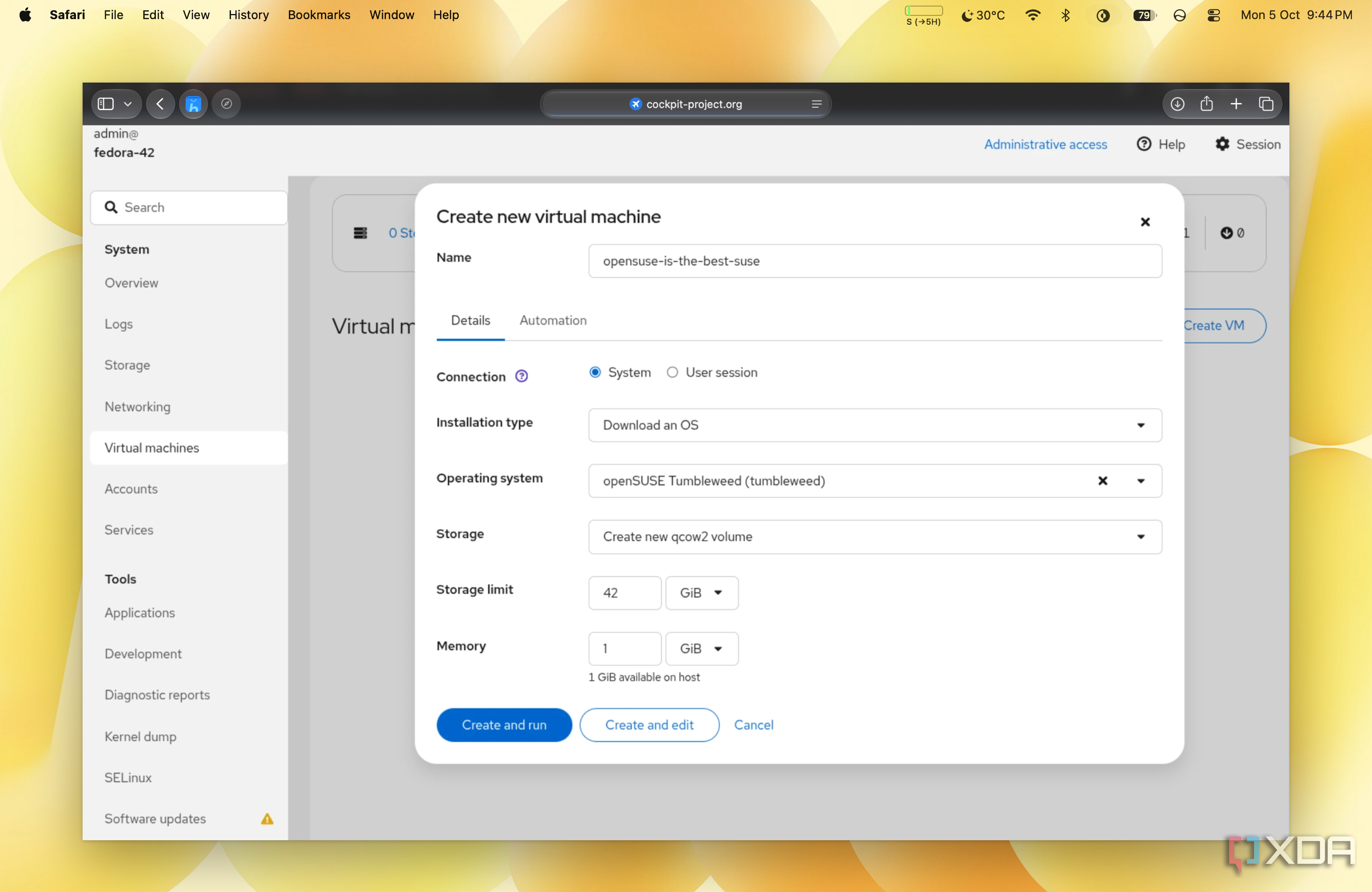Clear the selected operating system with X
The image size is (1372, 892).
coord(1102,481)
